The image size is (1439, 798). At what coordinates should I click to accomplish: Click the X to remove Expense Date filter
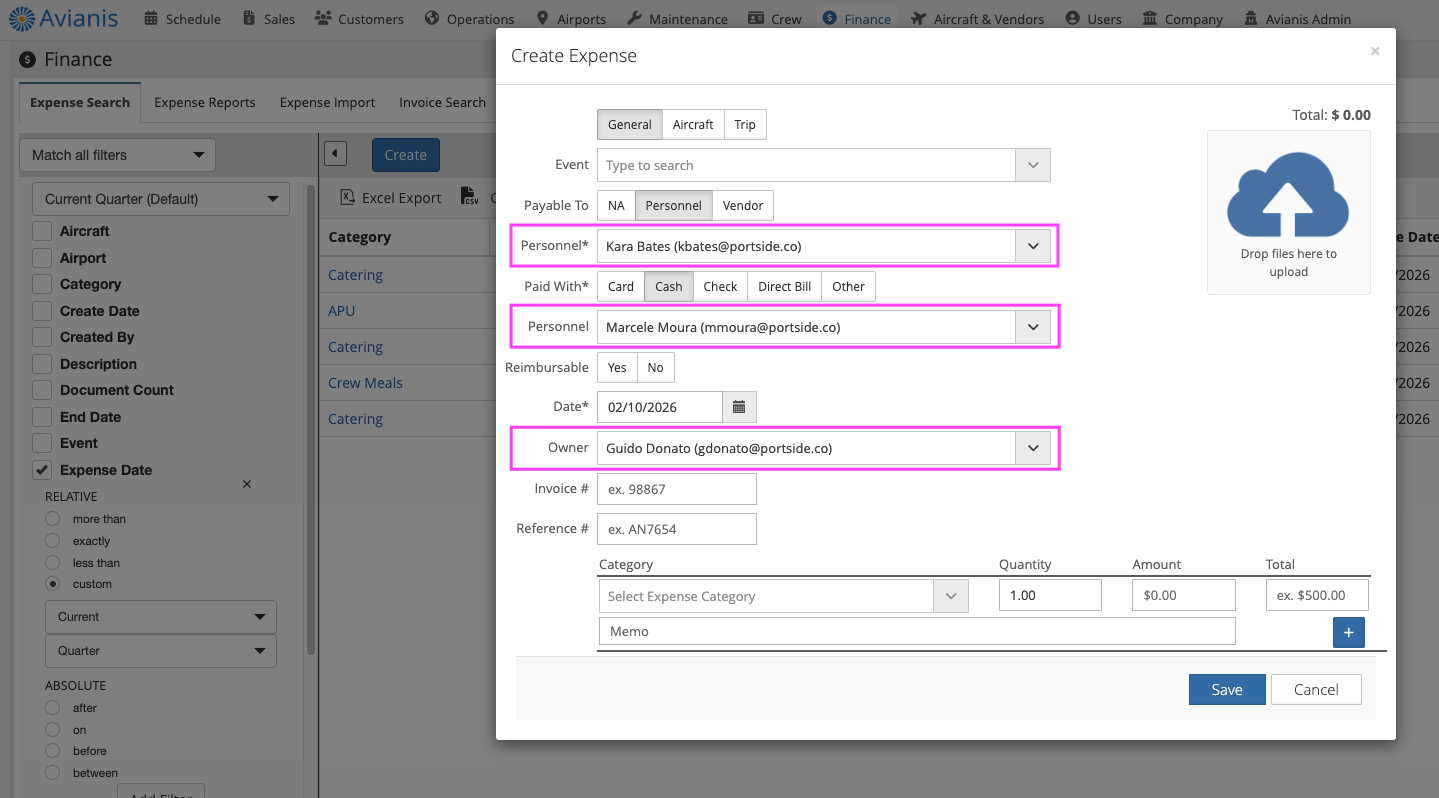247,484
